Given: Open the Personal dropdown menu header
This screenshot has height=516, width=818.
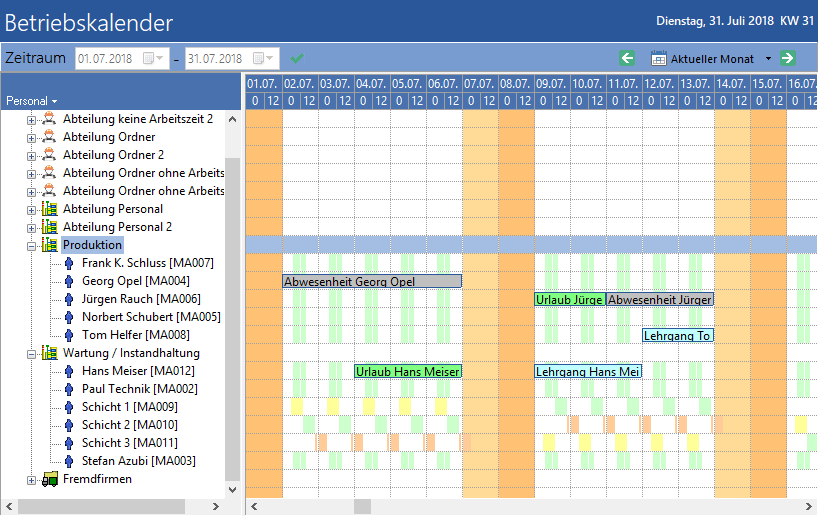Looking at the screenshot, I should point(31,101).
